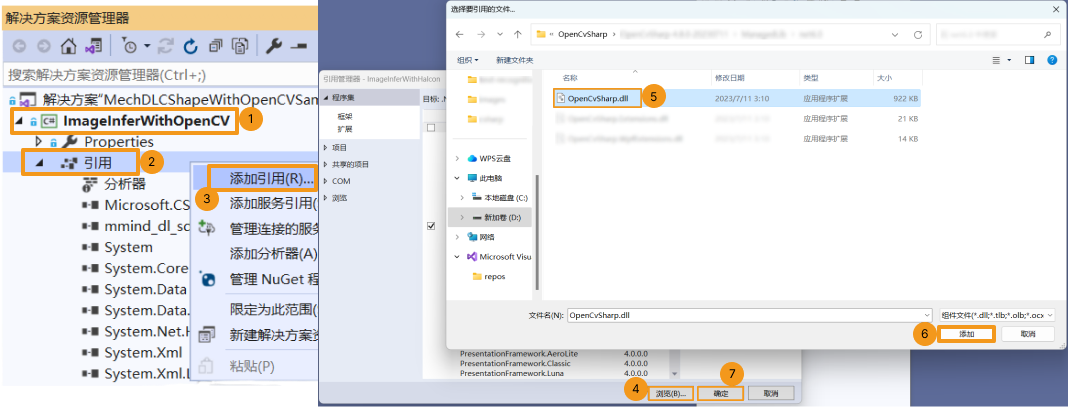Screen dimensions: 1068x407
Task: Go up one folder level in file dialog
Action: (x=518, y=33)
